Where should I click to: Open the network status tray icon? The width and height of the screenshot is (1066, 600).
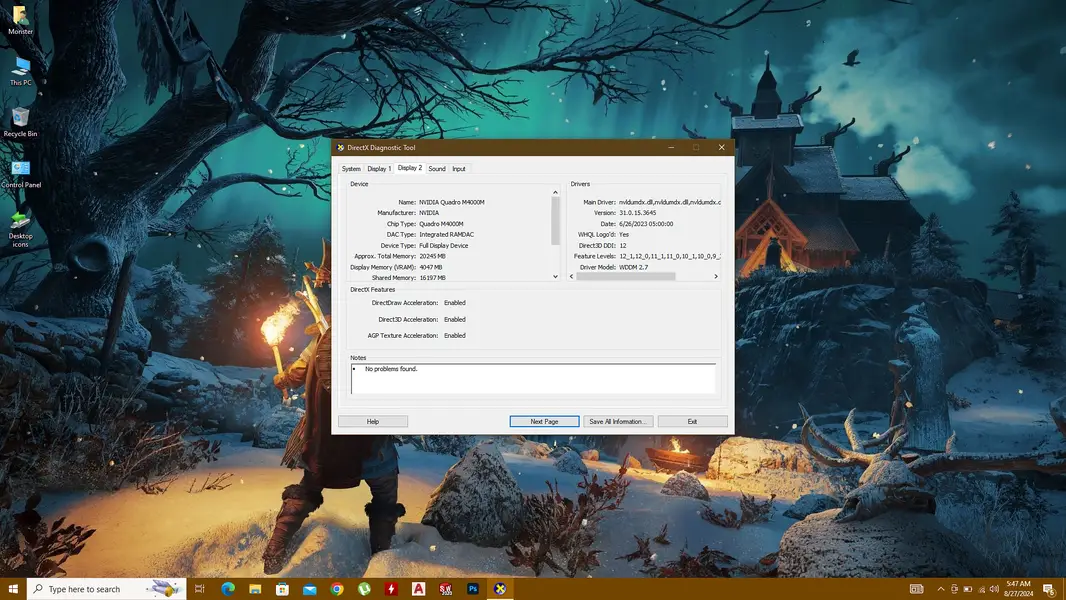[981, 589]
